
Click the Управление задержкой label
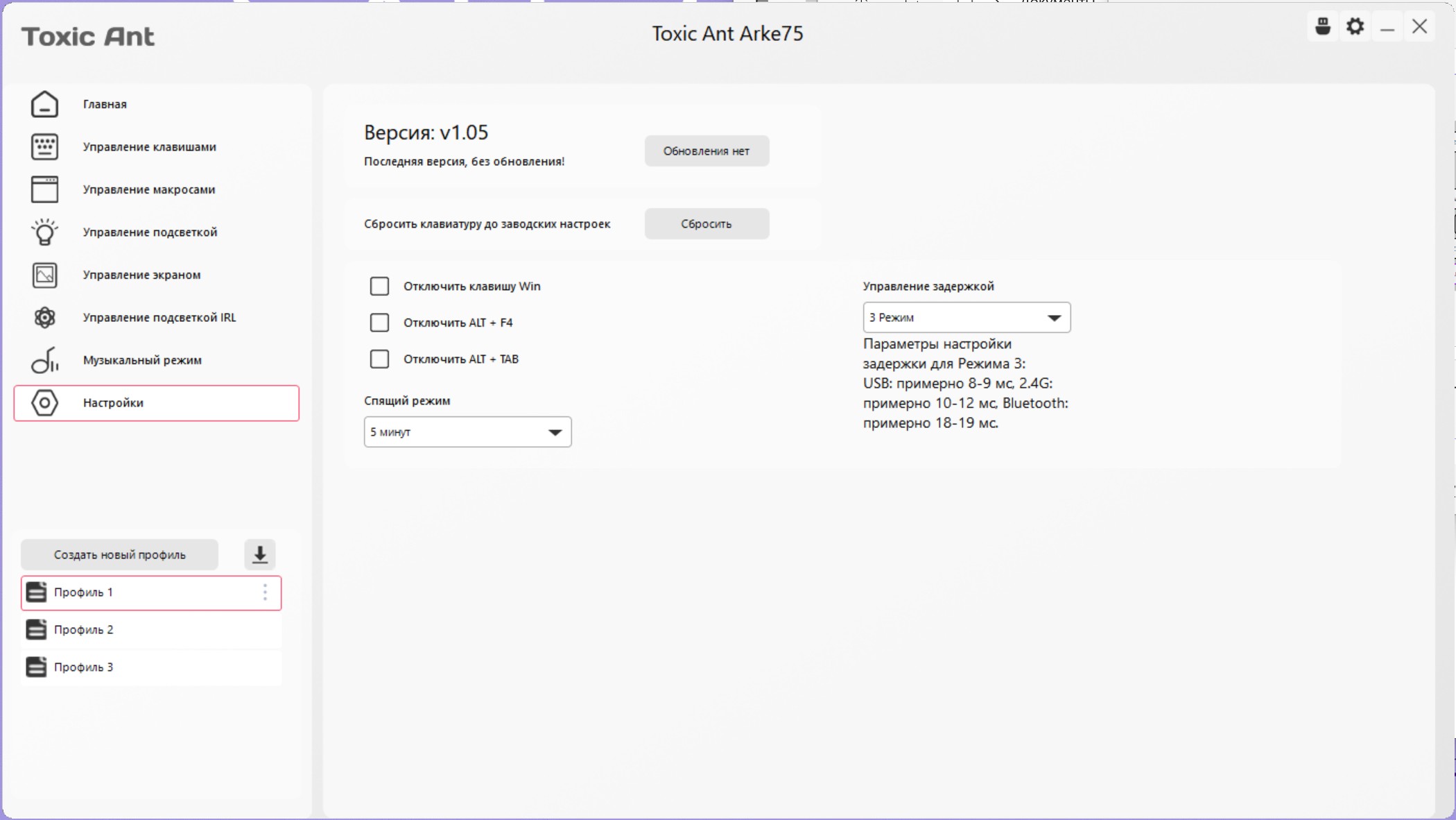point(928,287)
